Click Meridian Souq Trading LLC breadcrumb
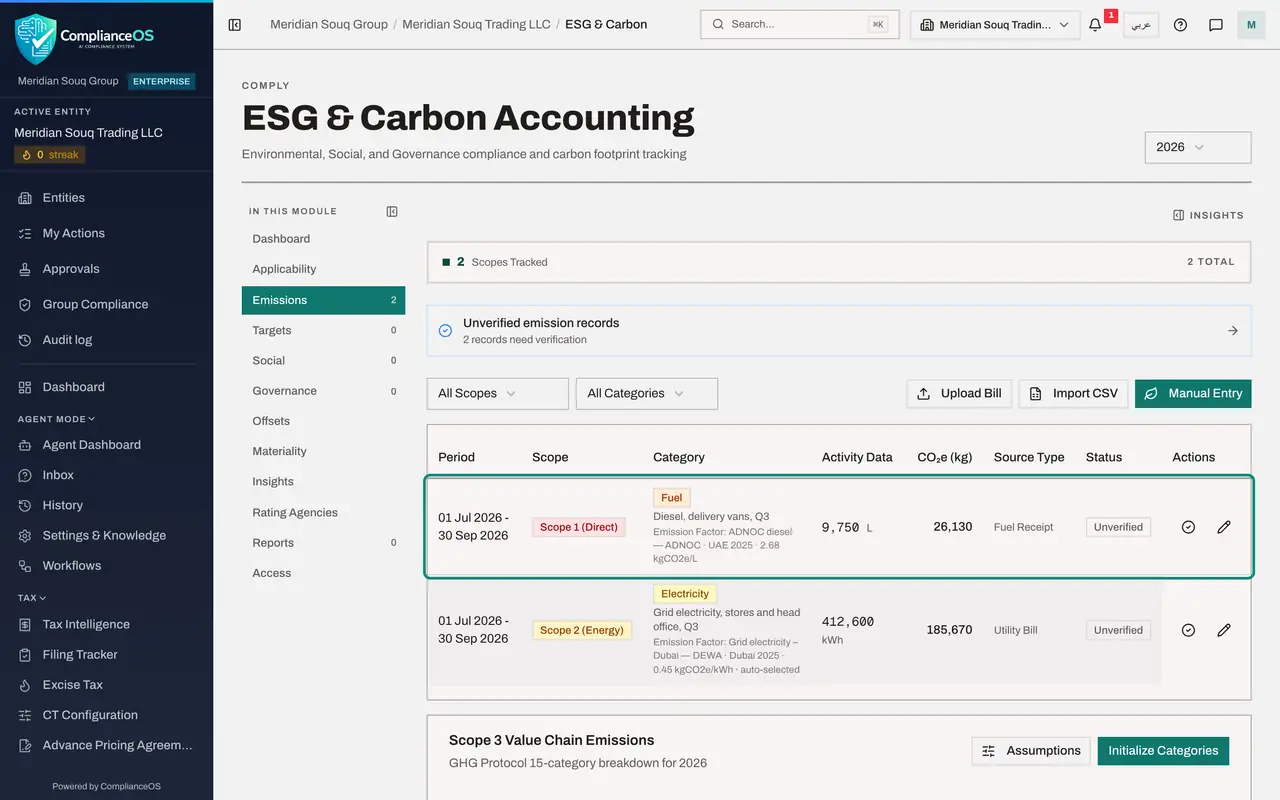The height and width of the screenshot is (800, 1280). pyautogui.click(x=476, y=24)
